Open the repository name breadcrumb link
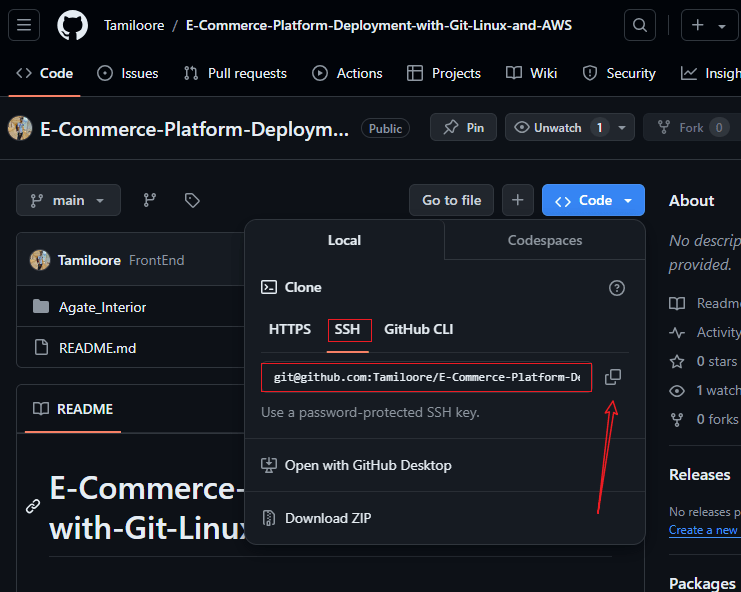741x592 pixels. pos(379,25)
